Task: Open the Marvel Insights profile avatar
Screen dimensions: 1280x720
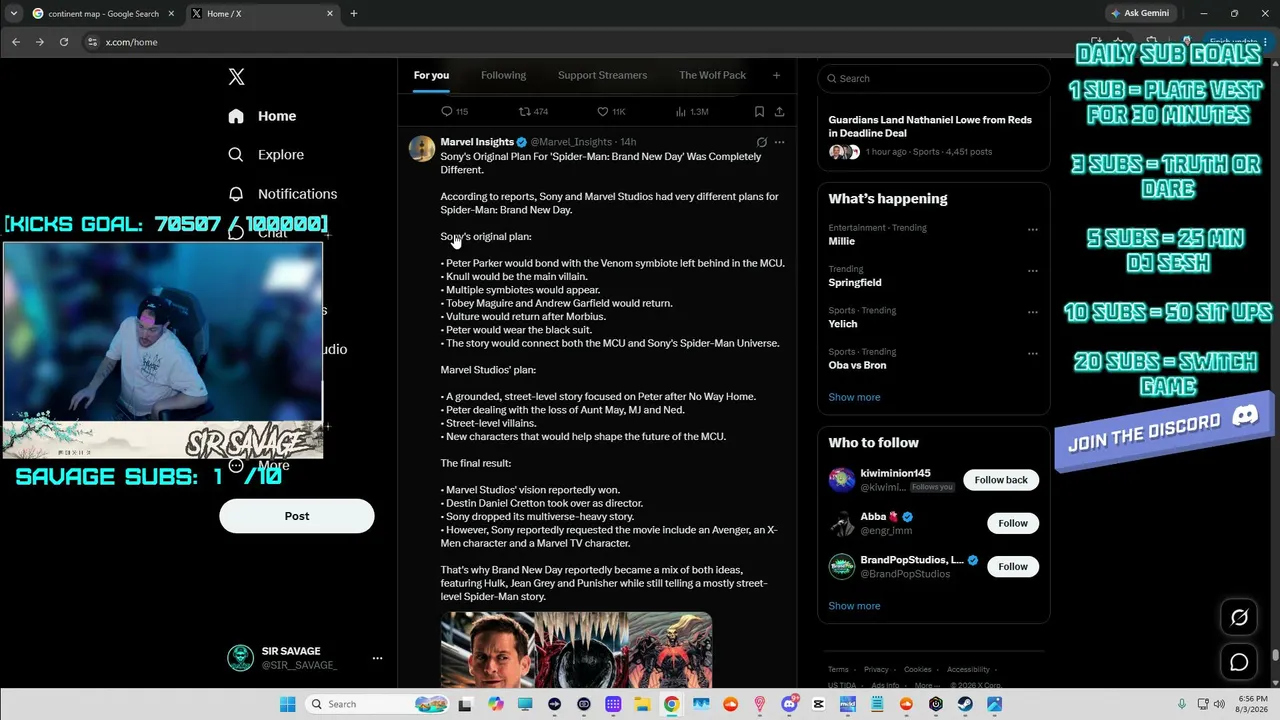Action: coord(422,148)
